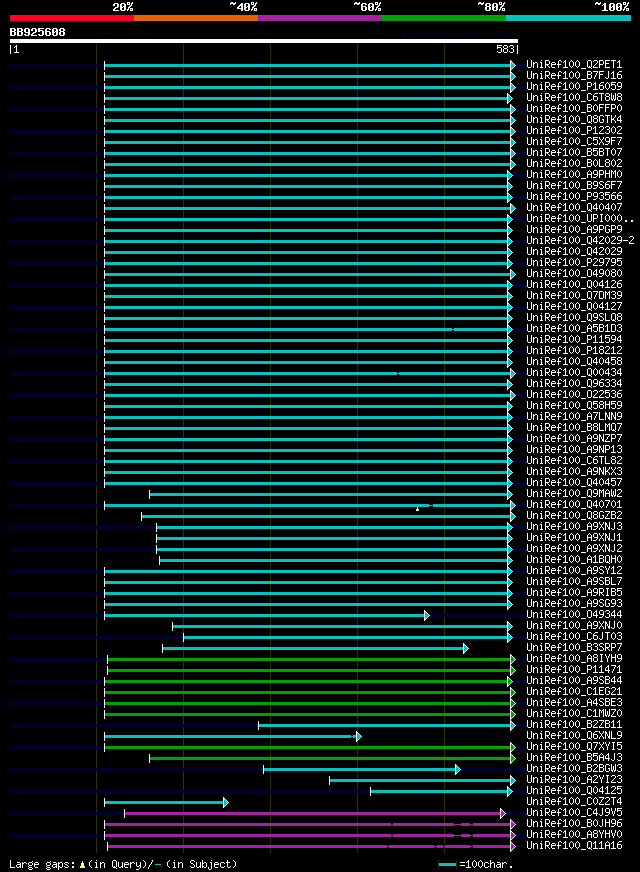
Task: Click the UniRef100_Q42029-2 isoform label
Action: coord(581,240)
